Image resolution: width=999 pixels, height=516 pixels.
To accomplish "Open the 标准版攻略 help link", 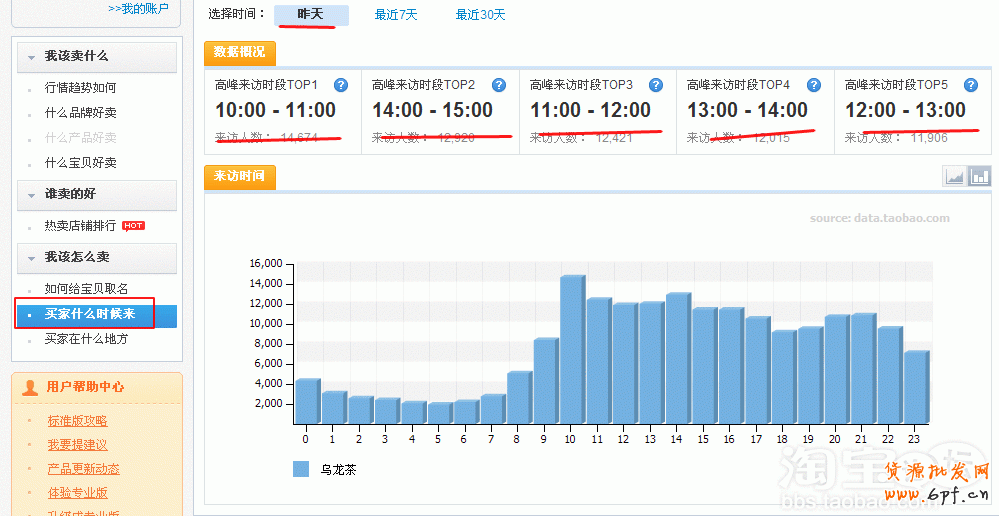I will [77, 421].
